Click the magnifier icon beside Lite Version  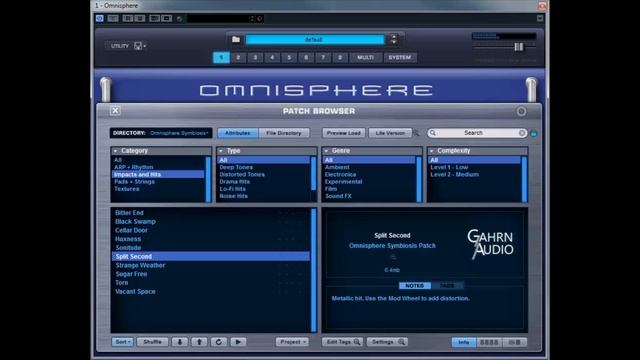pyautogui.click(x=416, y=133)
